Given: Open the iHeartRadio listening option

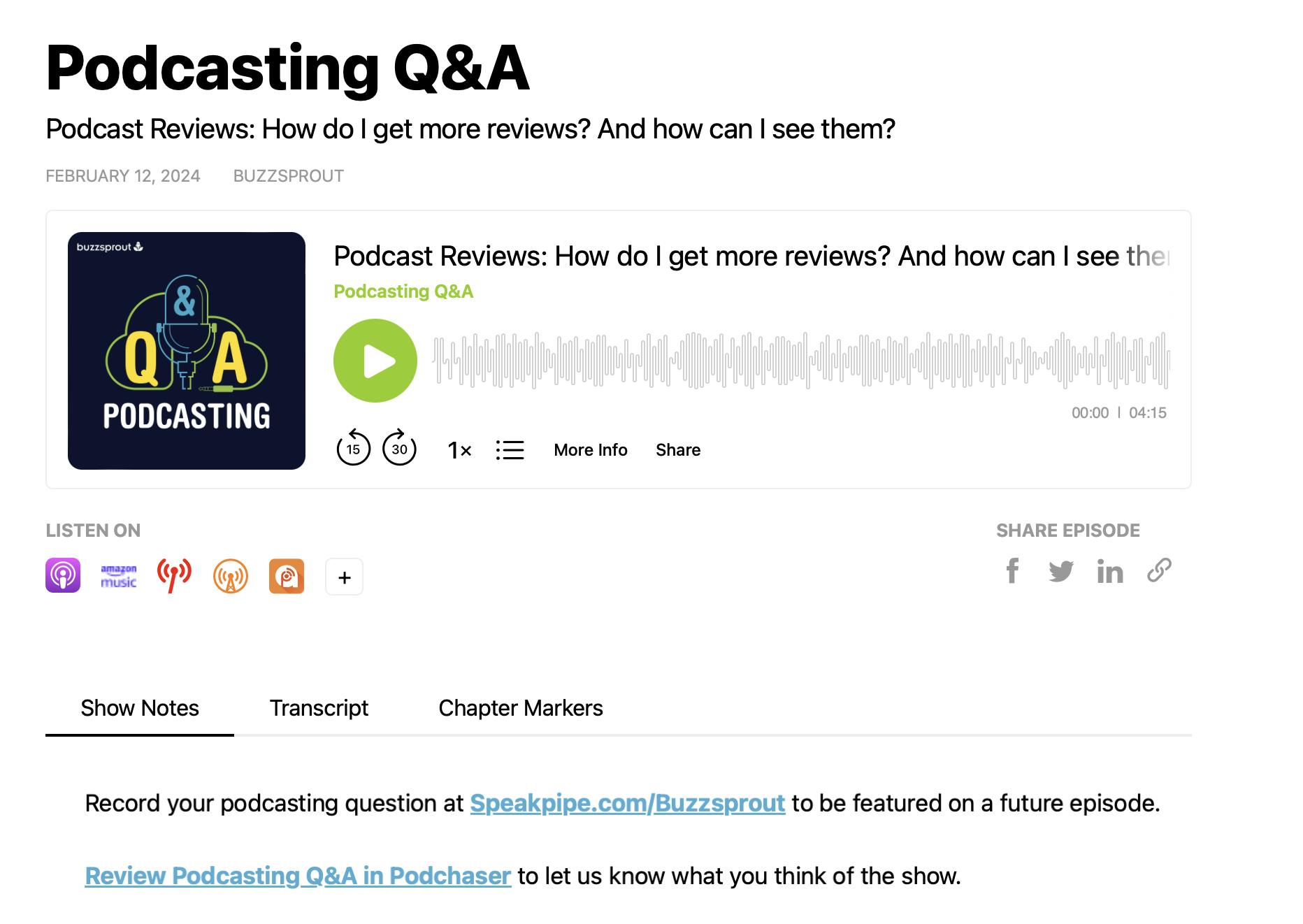Looking at the screenshot, I should coord(175,576).
